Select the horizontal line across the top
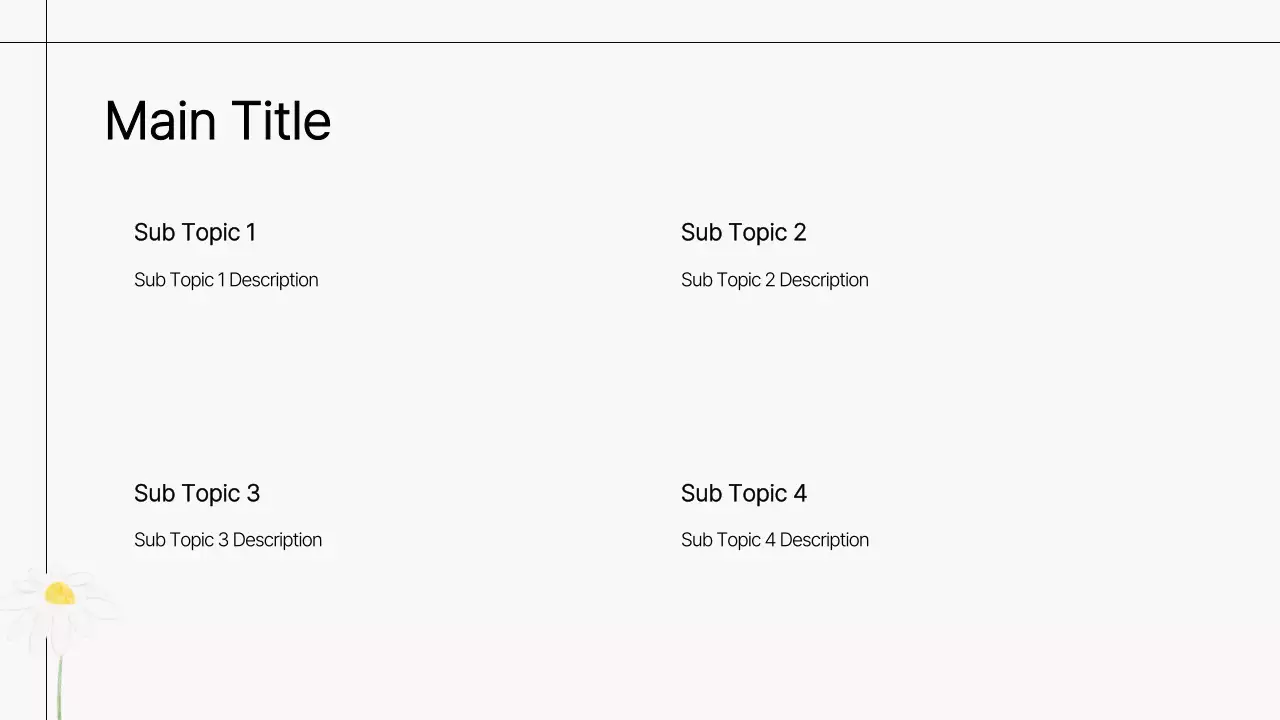The height and width of the screenshot is (720, 1280). [x=640, y=42]
